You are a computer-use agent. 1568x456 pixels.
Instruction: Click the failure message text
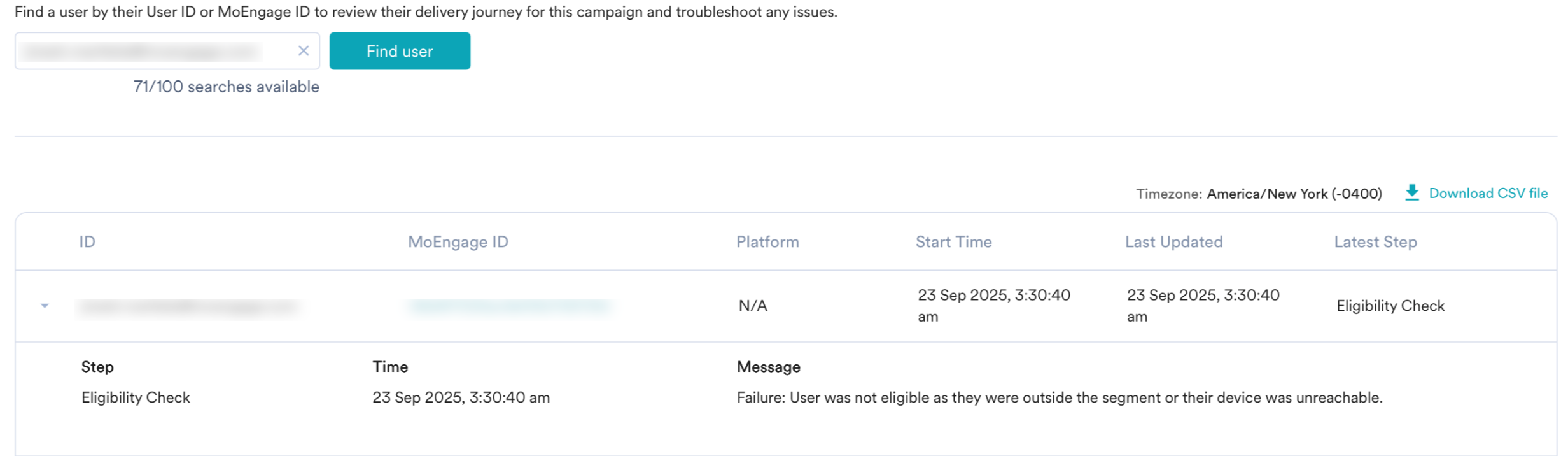click(x=1059, y=397)
